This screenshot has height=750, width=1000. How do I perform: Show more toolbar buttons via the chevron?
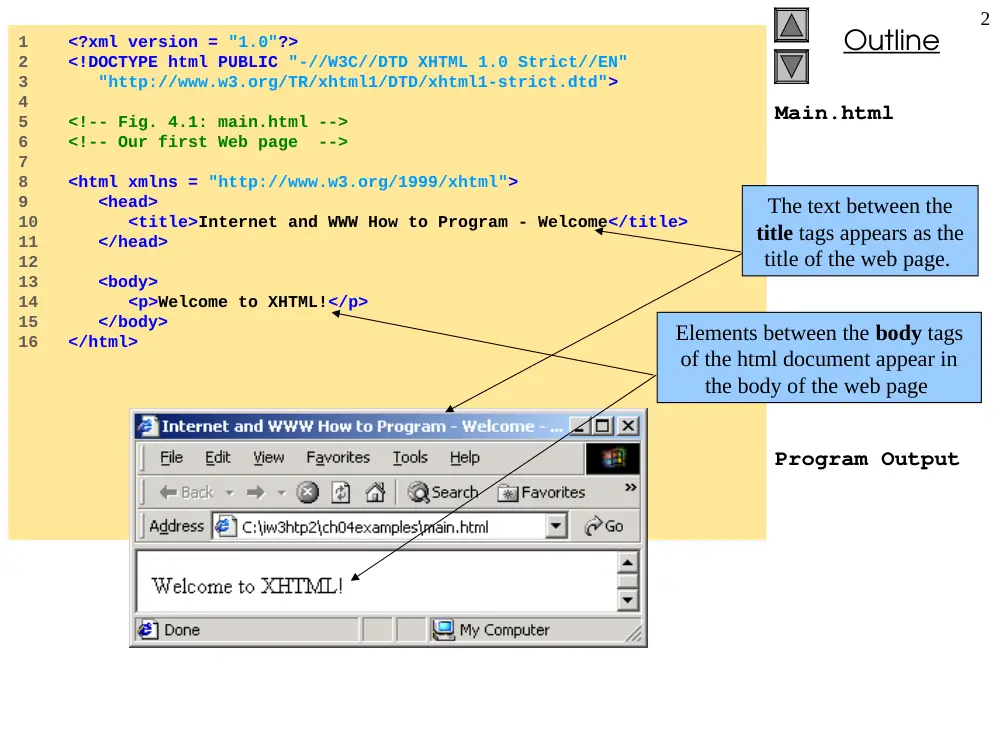tap(631, 487)
